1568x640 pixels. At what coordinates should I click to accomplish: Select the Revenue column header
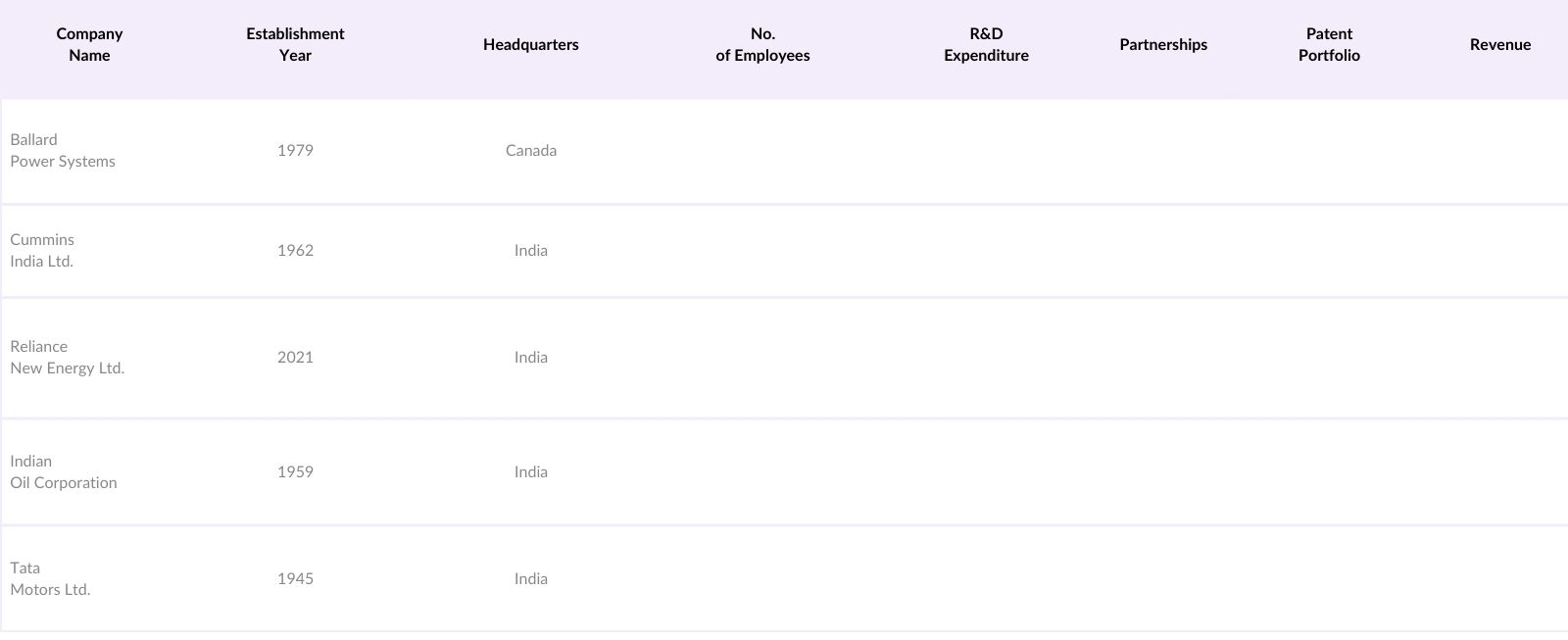tap(1499, 44)
